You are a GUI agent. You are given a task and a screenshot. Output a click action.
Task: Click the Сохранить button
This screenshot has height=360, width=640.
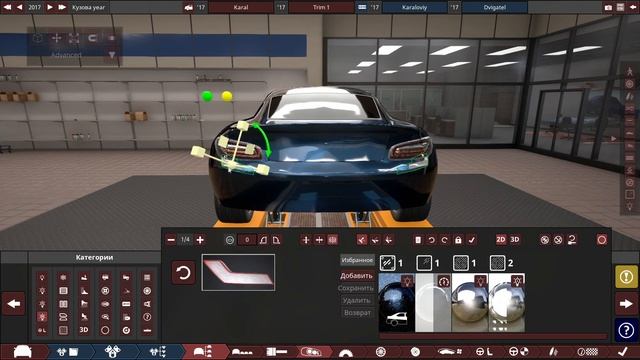356,288
